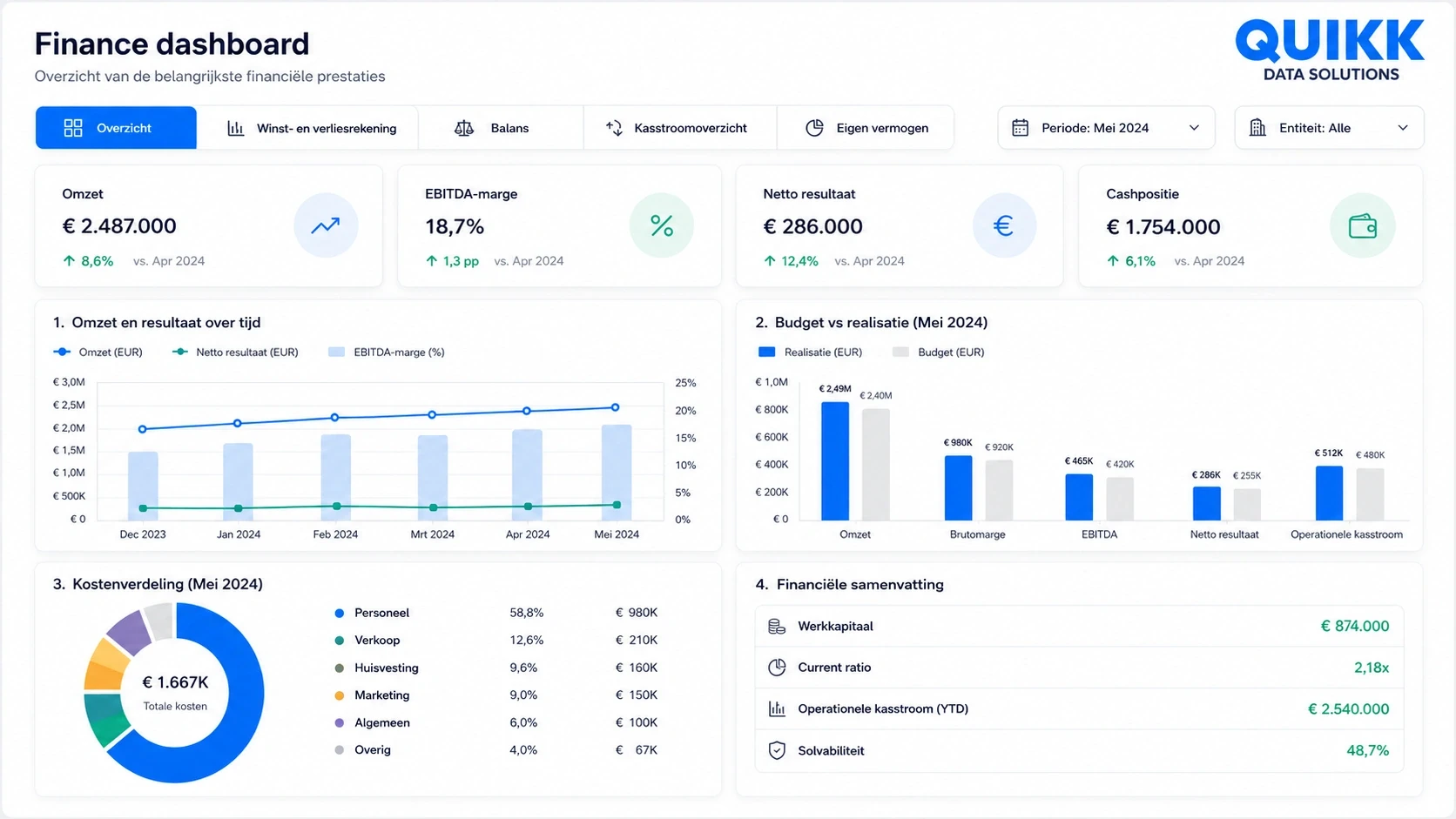Click the Operationele kasstroom axis label

[x=1346, y=534]
